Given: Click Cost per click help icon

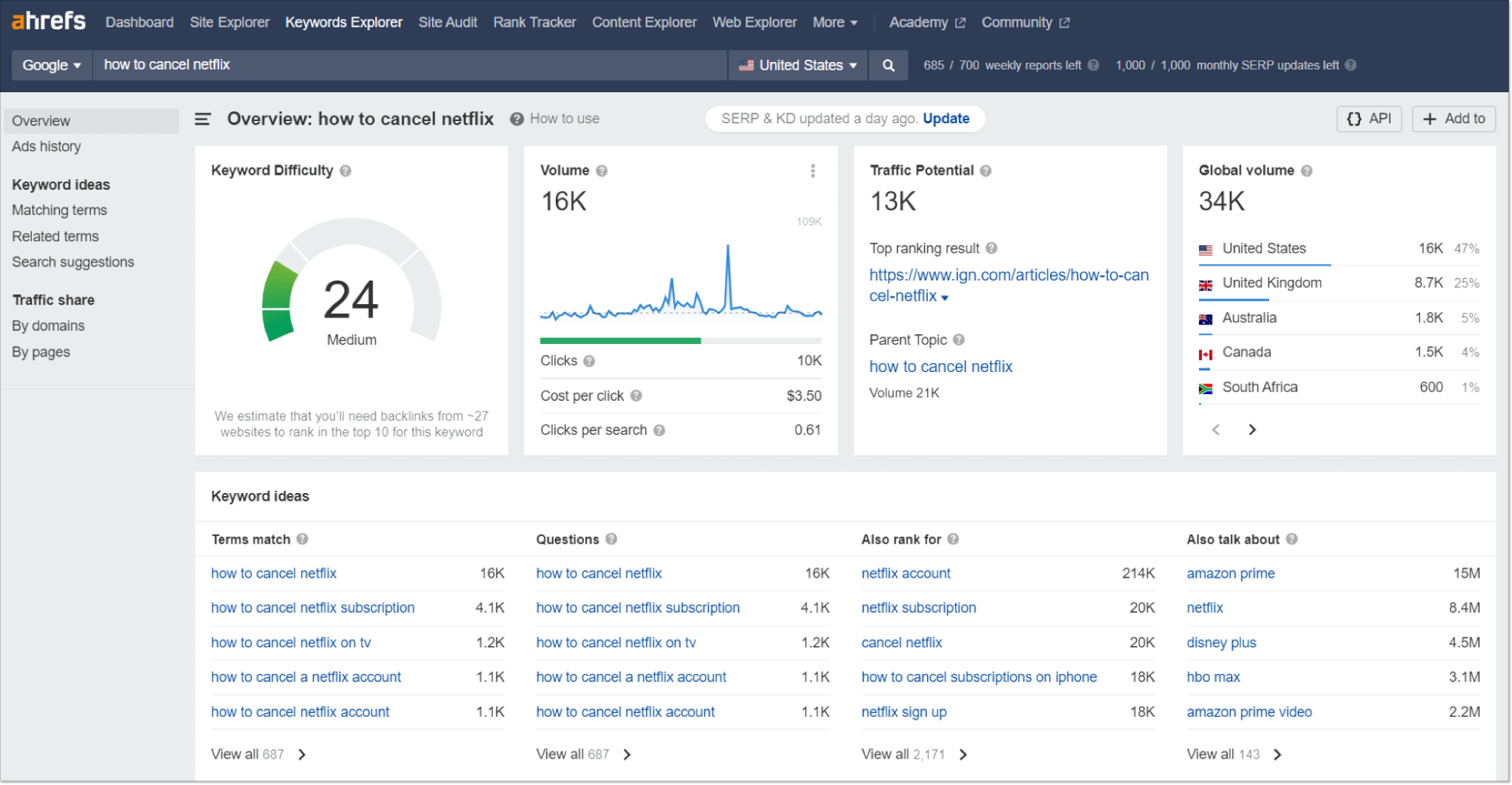Looking at the screenshot, I should coord(636,396).
